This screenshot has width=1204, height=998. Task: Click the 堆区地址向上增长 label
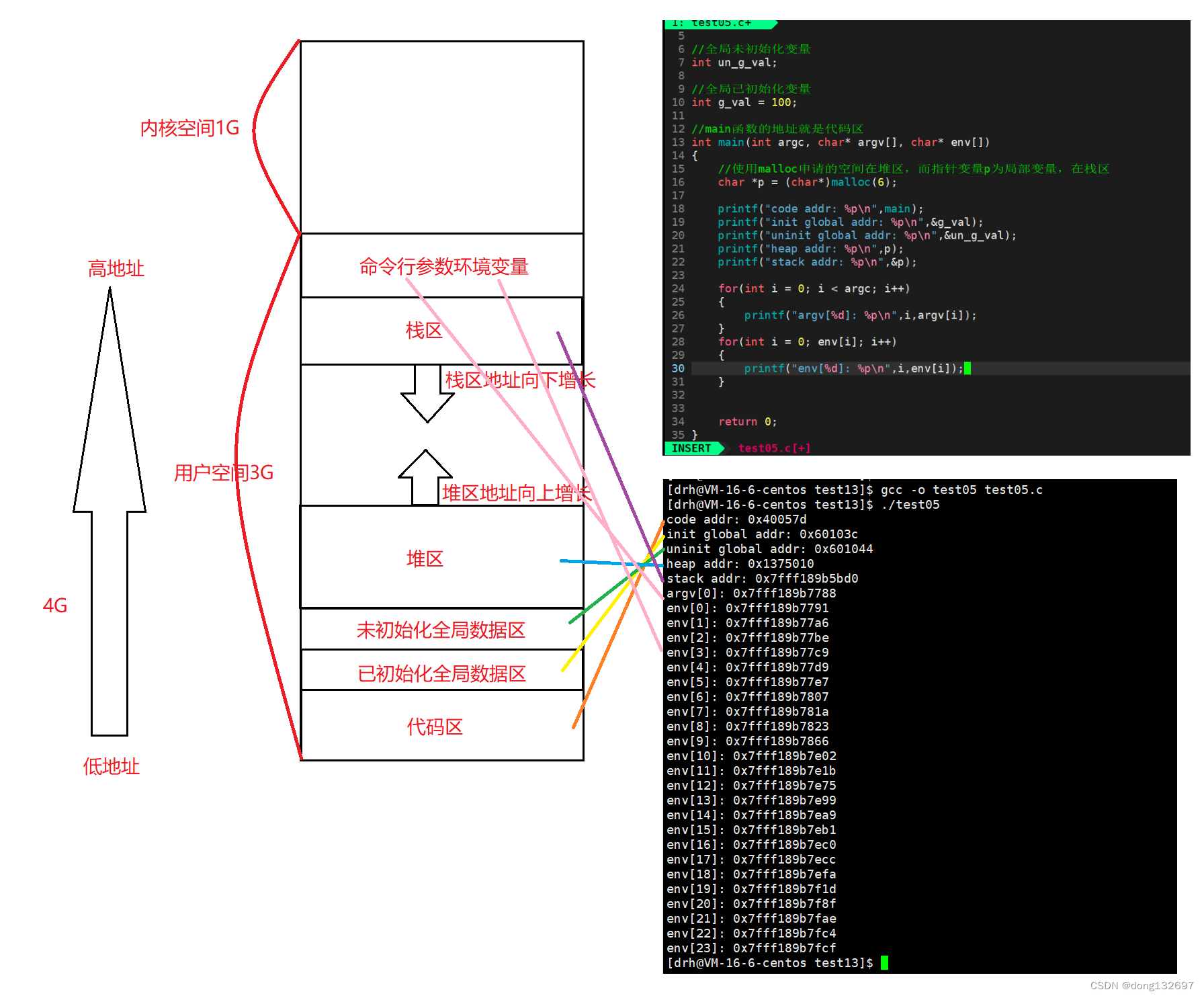pyautogui.click(x=517, y=493)
